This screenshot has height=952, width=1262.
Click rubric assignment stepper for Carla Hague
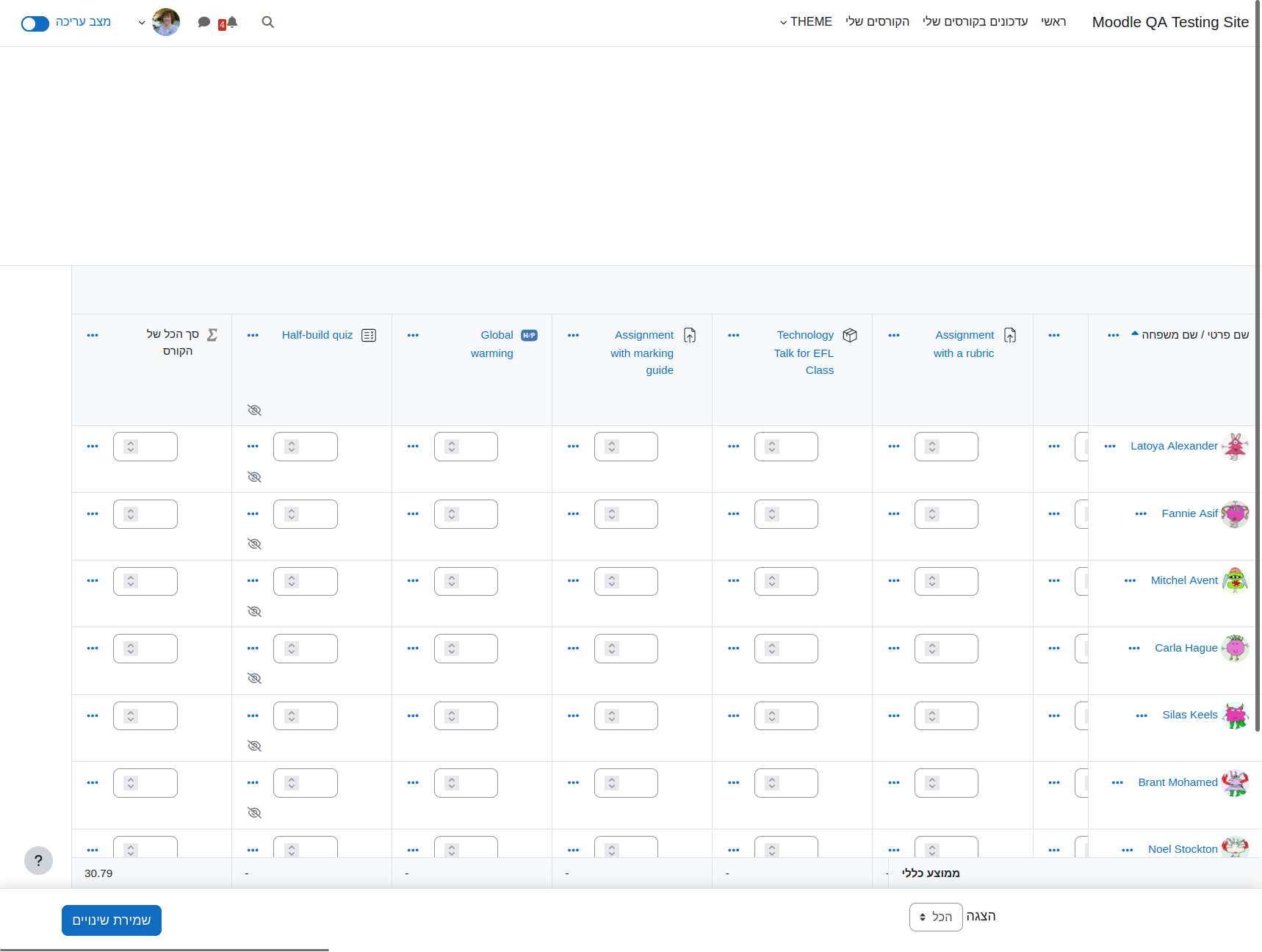point(932,649)
